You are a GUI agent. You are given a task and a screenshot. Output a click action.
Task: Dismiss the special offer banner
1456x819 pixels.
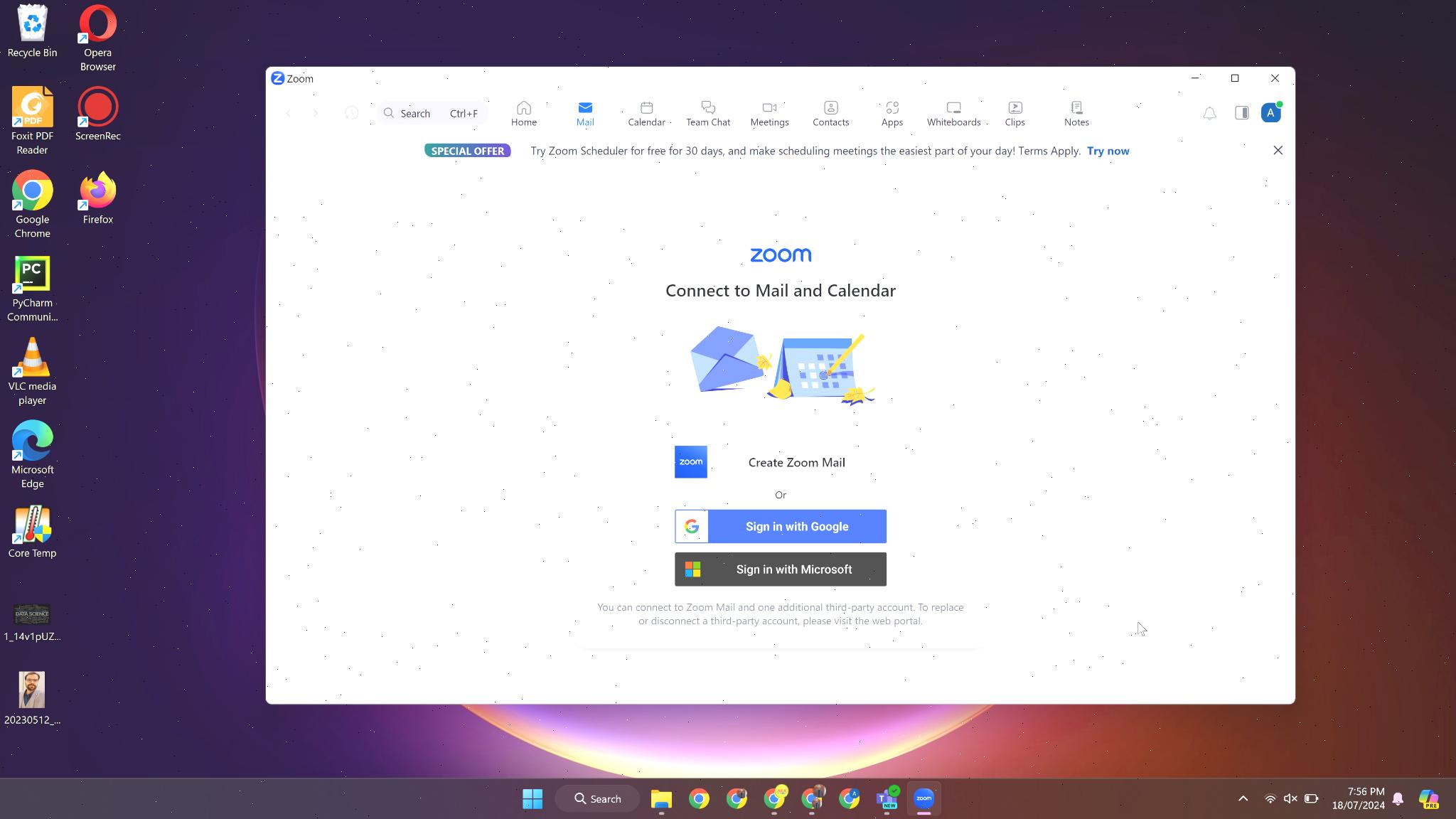coord(1278,150)
